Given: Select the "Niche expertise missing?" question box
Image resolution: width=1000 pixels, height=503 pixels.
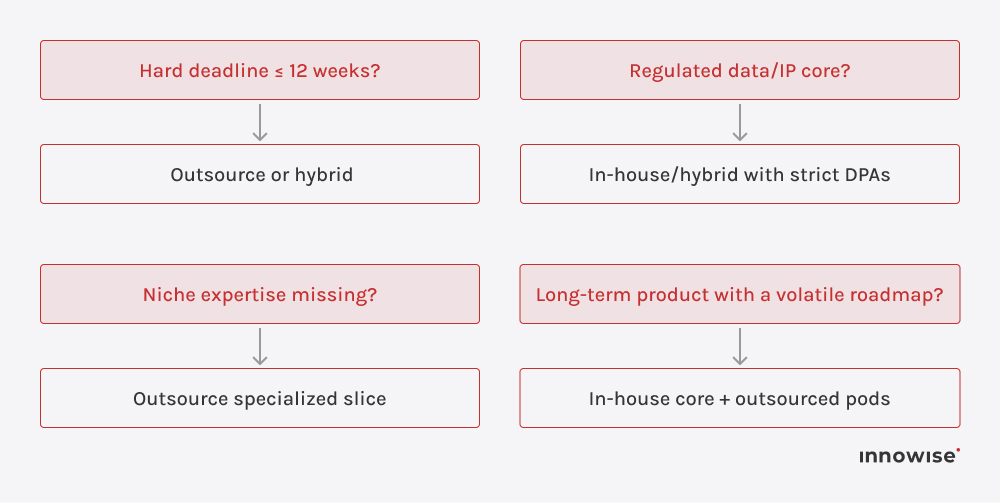Looking at the screenshot, I should (x=260, y=294).
